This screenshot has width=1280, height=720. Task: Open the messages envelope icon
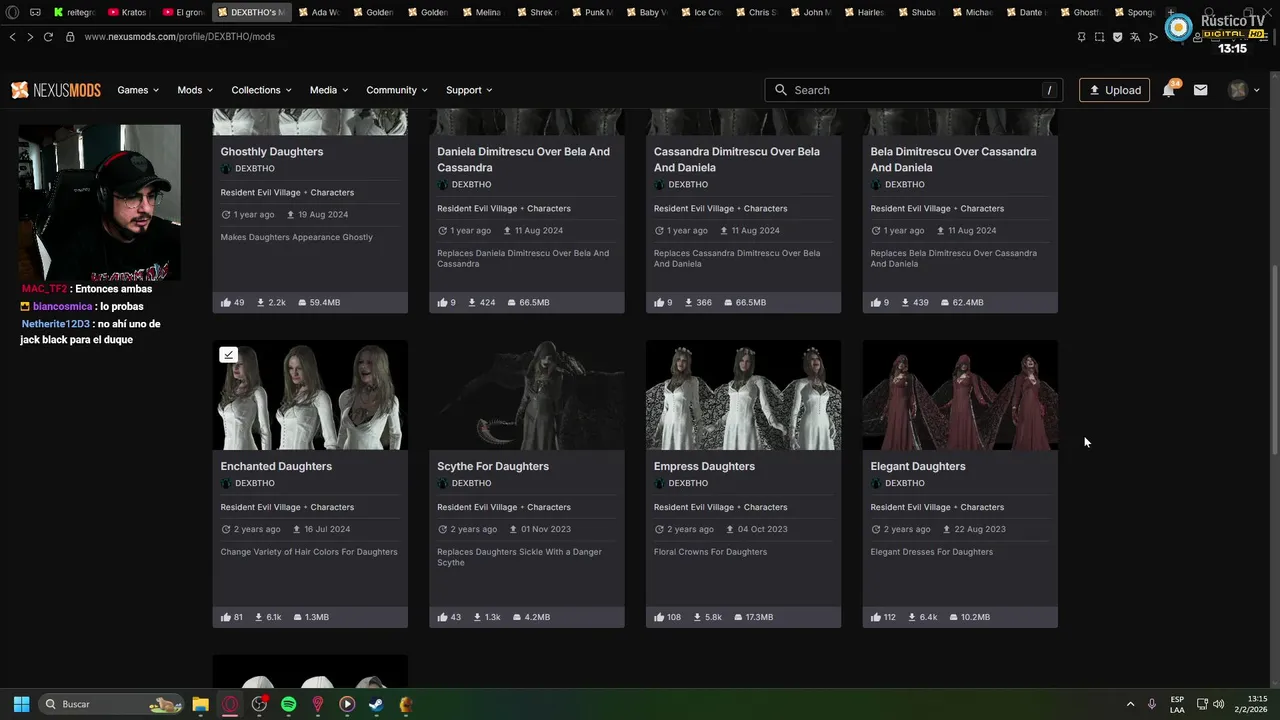1201,90
